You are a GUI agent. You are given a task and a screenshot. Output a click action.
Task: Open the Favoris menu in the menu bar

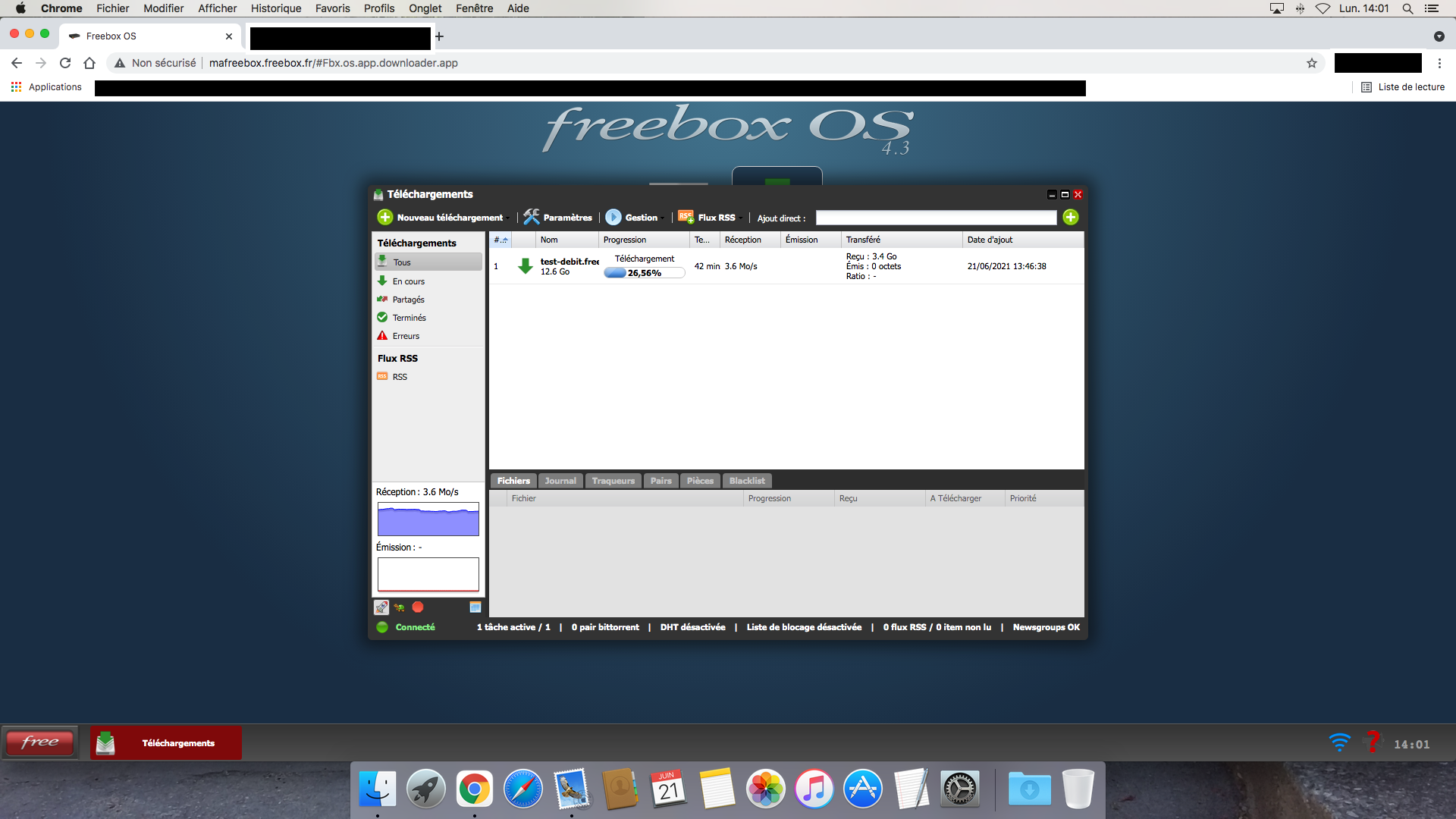click(x=332, y=8)
